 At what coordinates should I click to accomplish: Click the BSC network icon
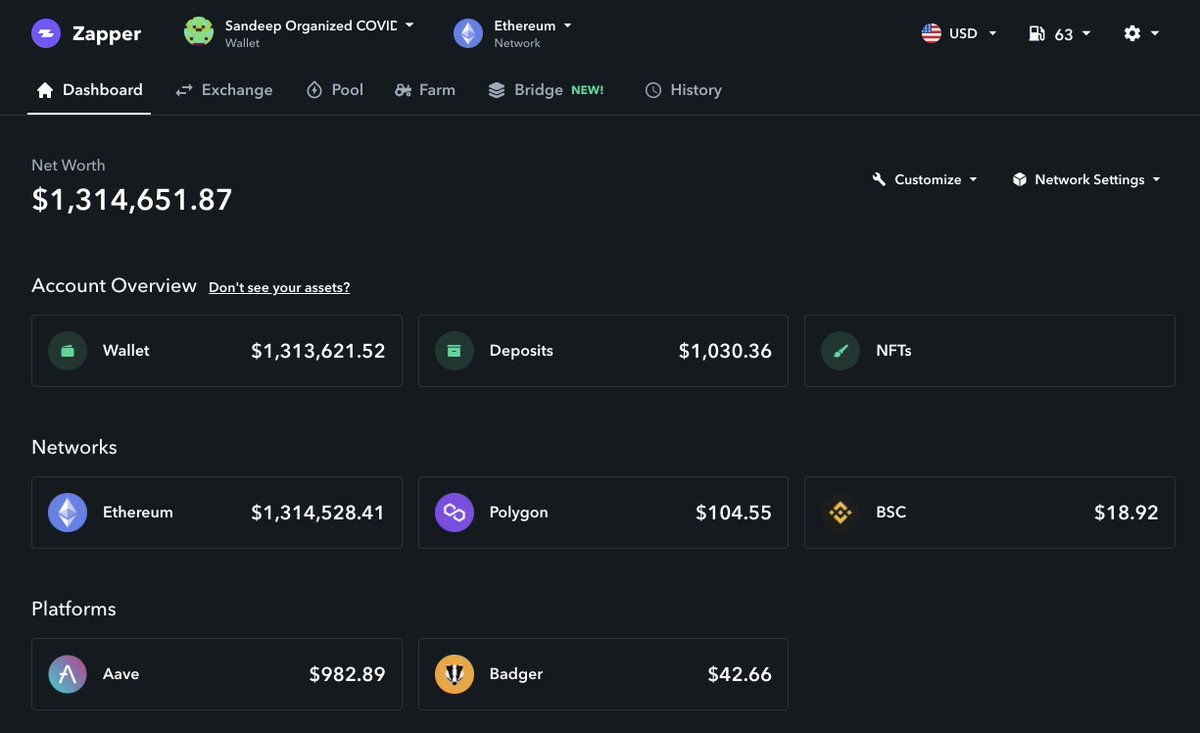(840, 512)
